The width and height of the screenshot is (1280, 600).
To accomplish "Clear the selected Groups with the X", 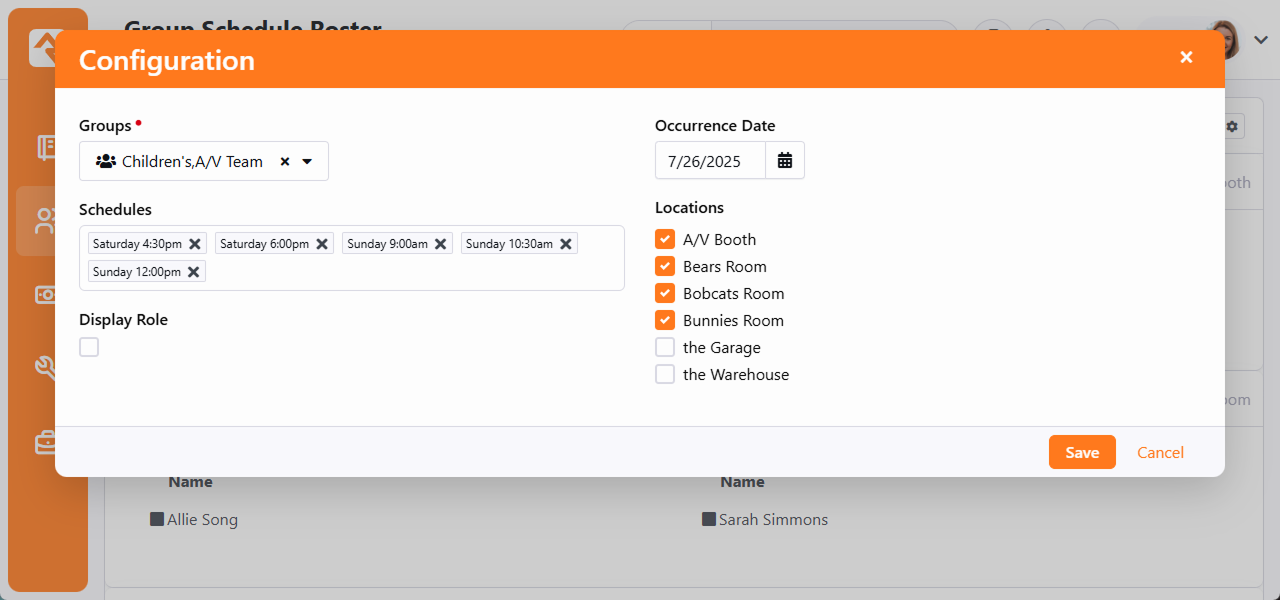I will coord(284,162).
